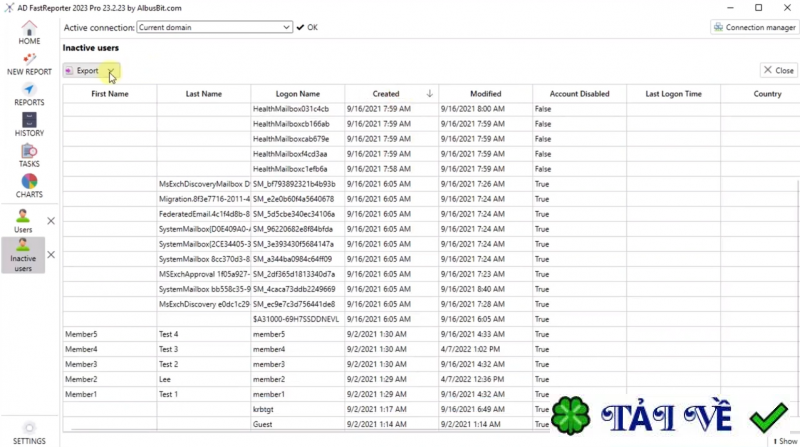Viewport: 800px width, 447px height.
Task: Select the 4/7/2022 12:36 PM modified cell
Action: (485, 379)
